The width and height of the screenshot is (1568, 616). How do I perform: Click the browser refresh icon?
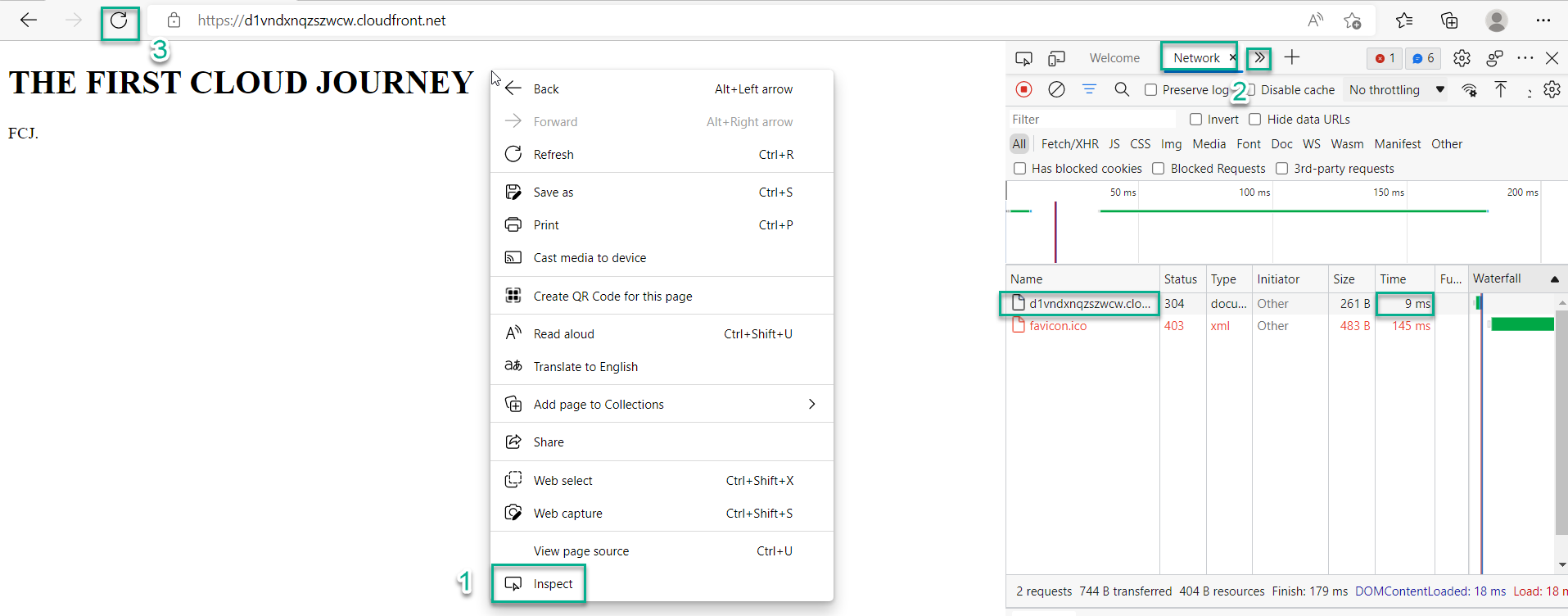119,21
